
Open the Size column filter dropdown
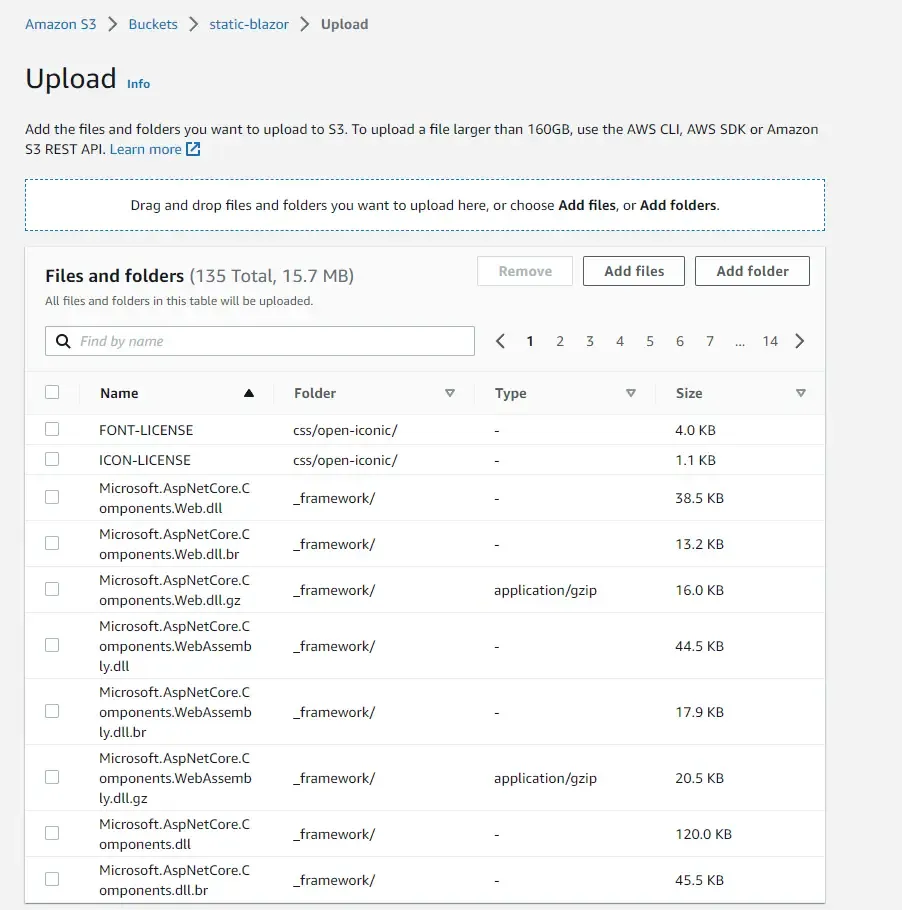[x=800, y=393]
